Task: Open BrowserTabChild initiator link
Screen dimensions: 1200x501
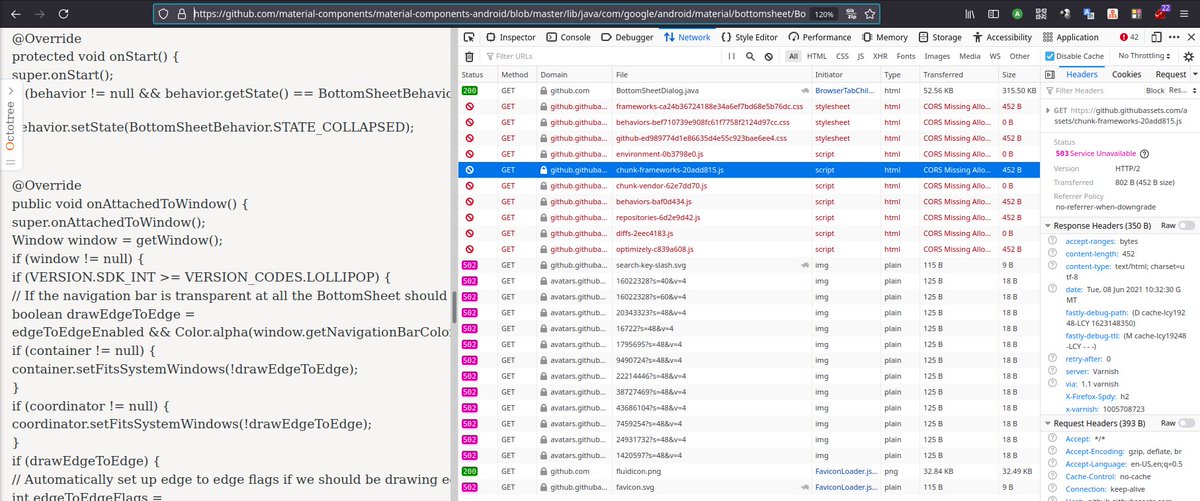Action: point(845,91)
